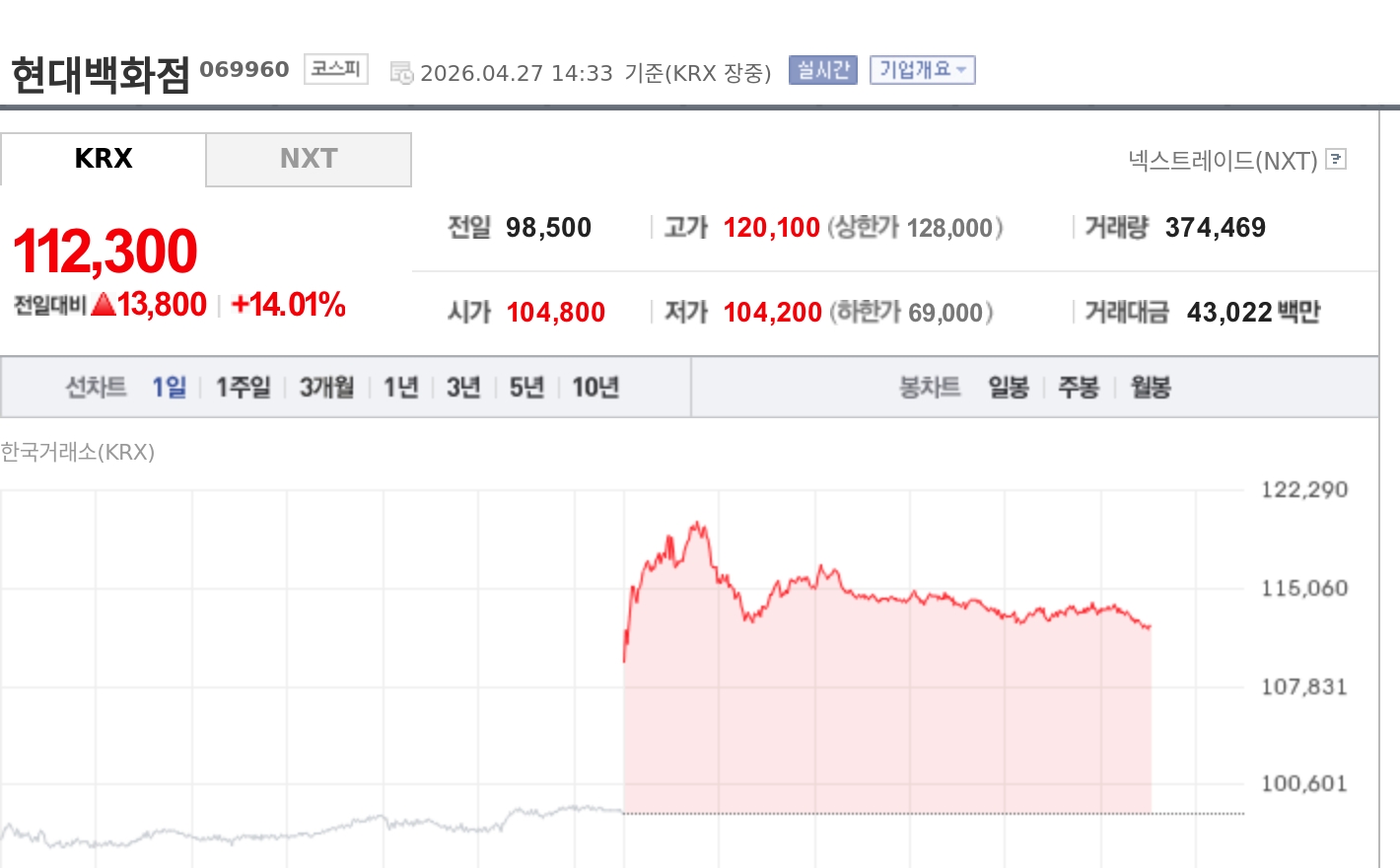Toggle the 실시간 real-time button
This screenshot has width=1400, height=868.
click(x=822, y=70)
